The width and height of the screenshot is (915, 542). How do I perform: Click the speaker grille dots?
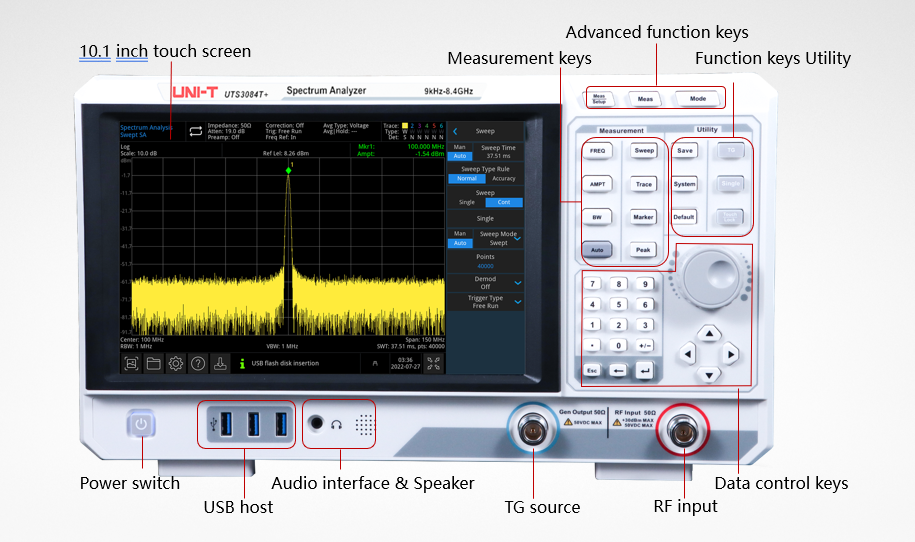365,425
